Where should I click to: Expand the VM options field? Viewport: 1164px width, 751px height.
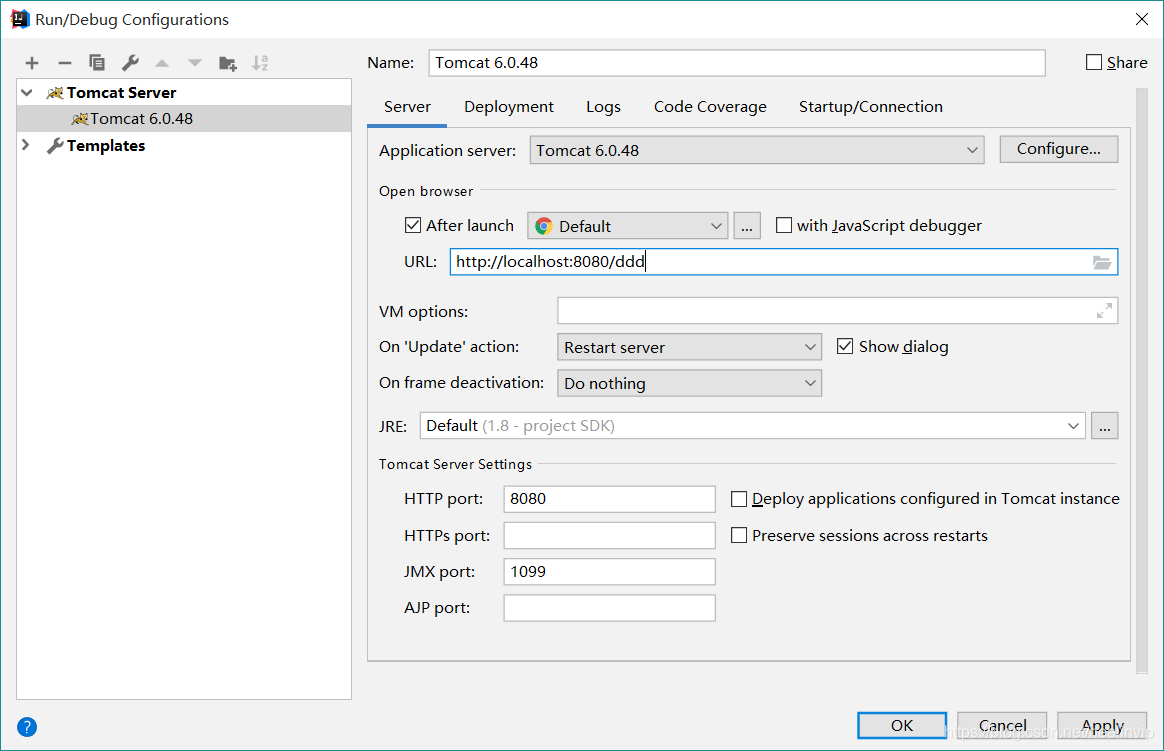click(1104, 311)
